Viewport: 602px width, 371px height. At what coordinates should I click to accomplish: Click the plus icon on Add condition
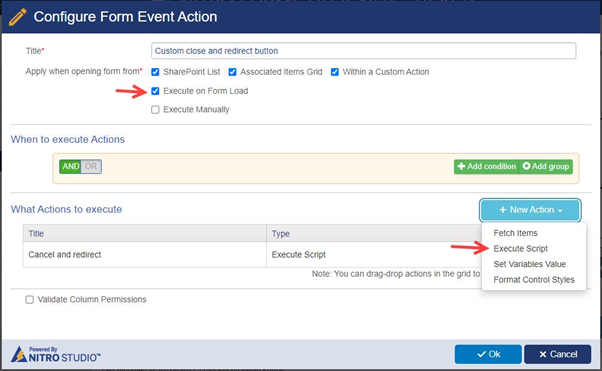coord(461,166)
